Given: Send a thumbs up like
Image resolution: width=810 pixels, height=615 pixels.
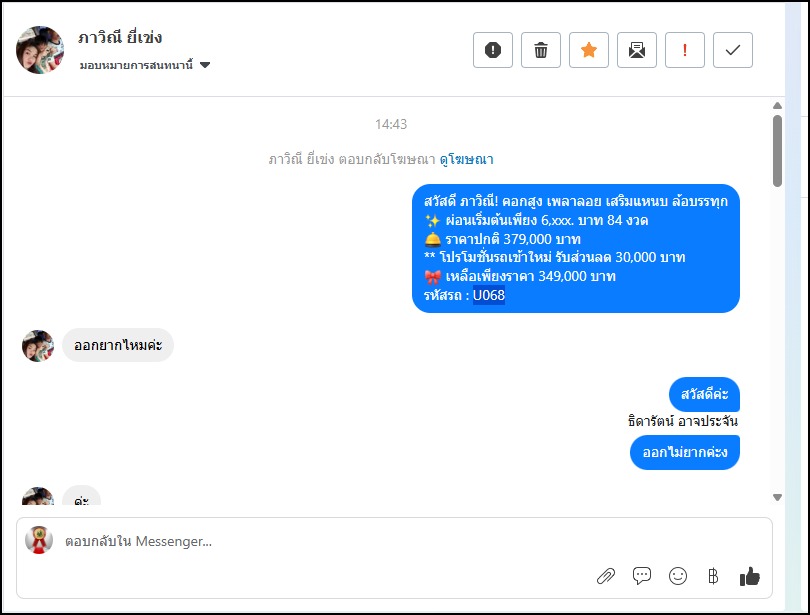Looking at the screenshot, I should (750, 576).
